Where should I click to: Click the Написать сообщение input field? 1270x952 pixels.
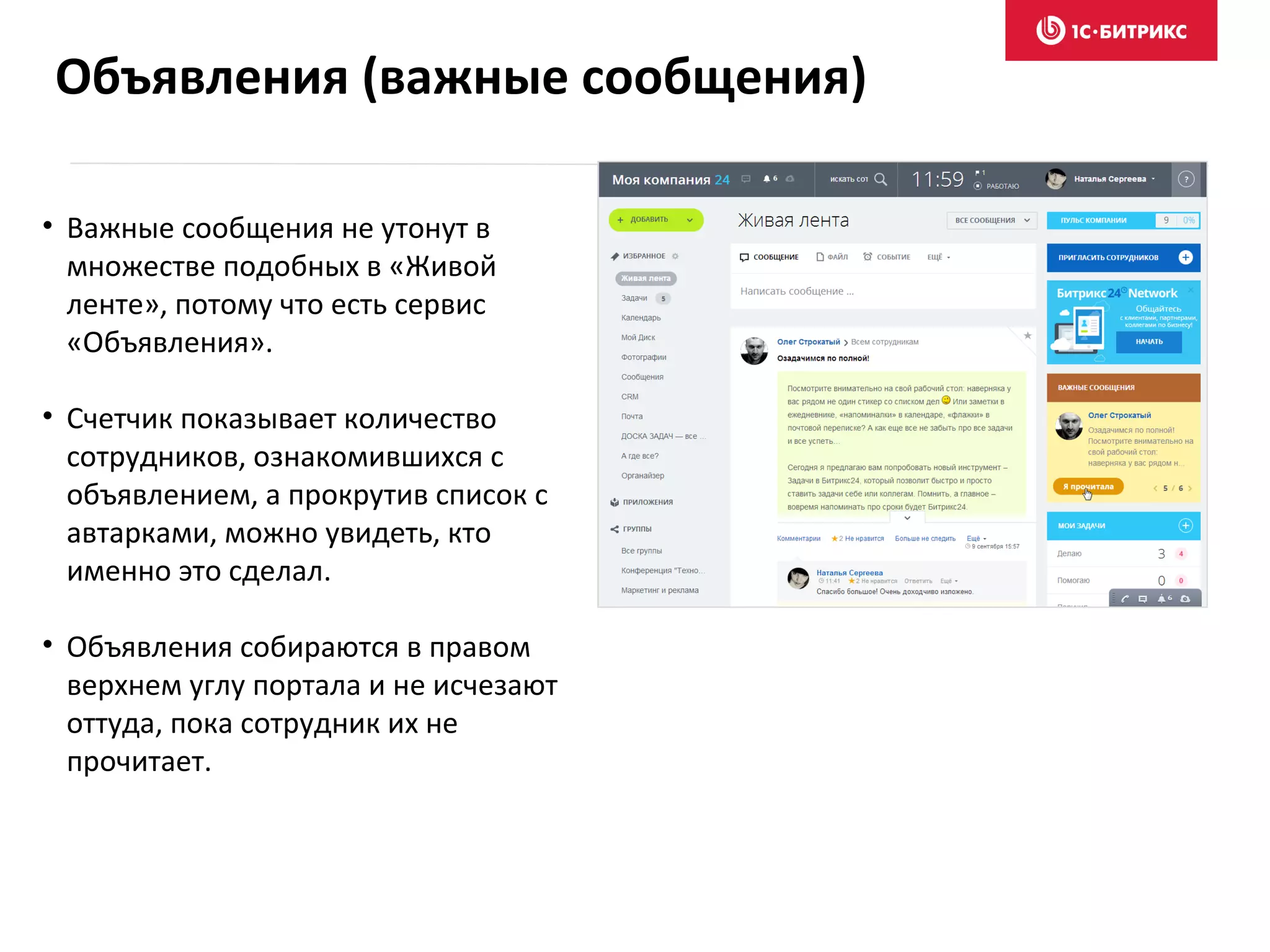coord(882,291)
